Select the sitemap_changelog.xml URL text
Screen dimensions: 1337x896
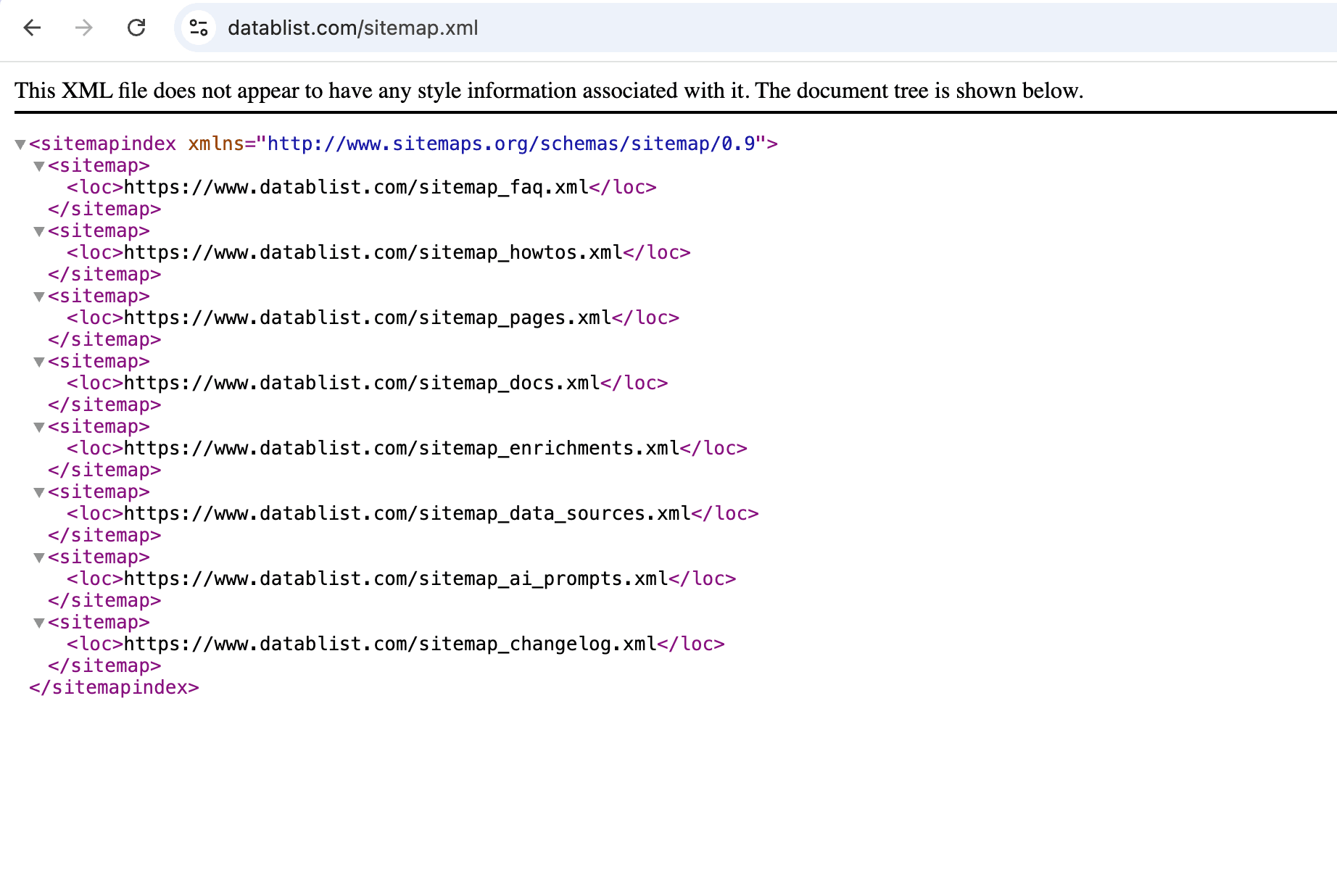point(389,644)
